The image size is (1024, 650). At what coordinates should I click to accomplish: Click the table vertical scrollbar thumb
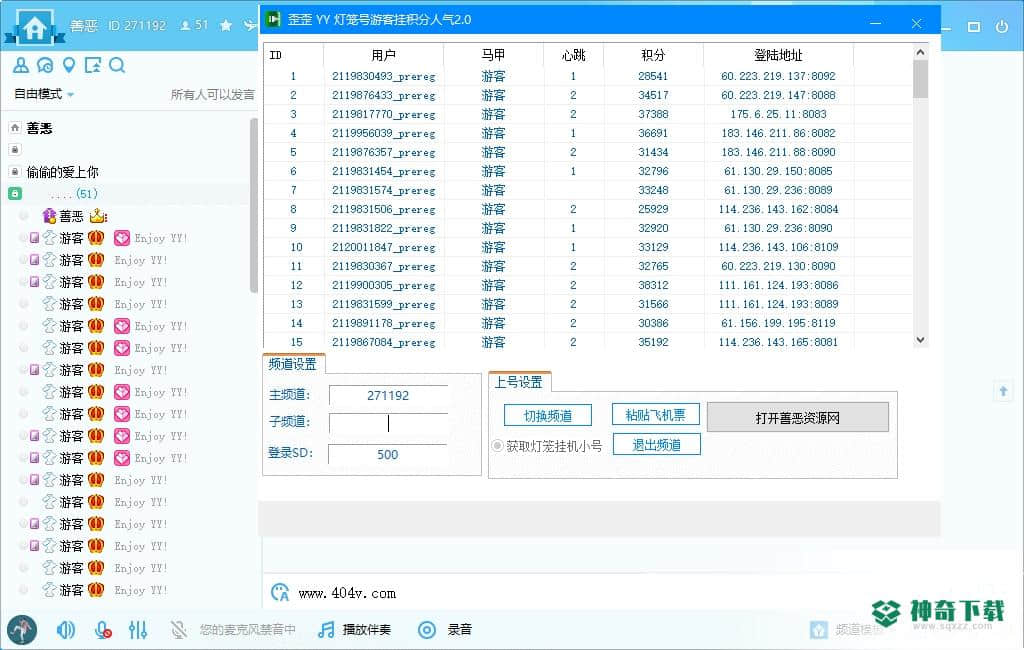pyautogui.click(x=920, y=79)
